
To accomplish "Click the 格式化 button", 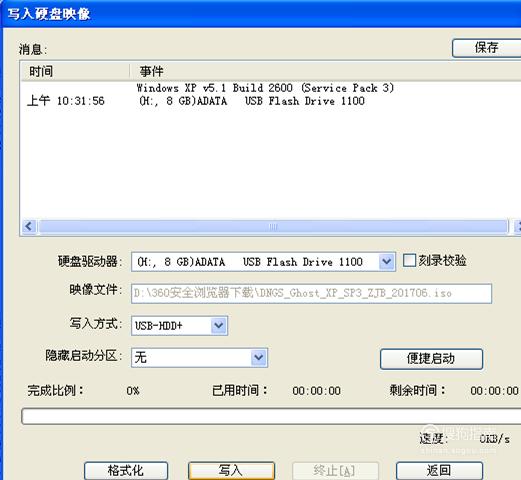I will [x=126, y=470].
